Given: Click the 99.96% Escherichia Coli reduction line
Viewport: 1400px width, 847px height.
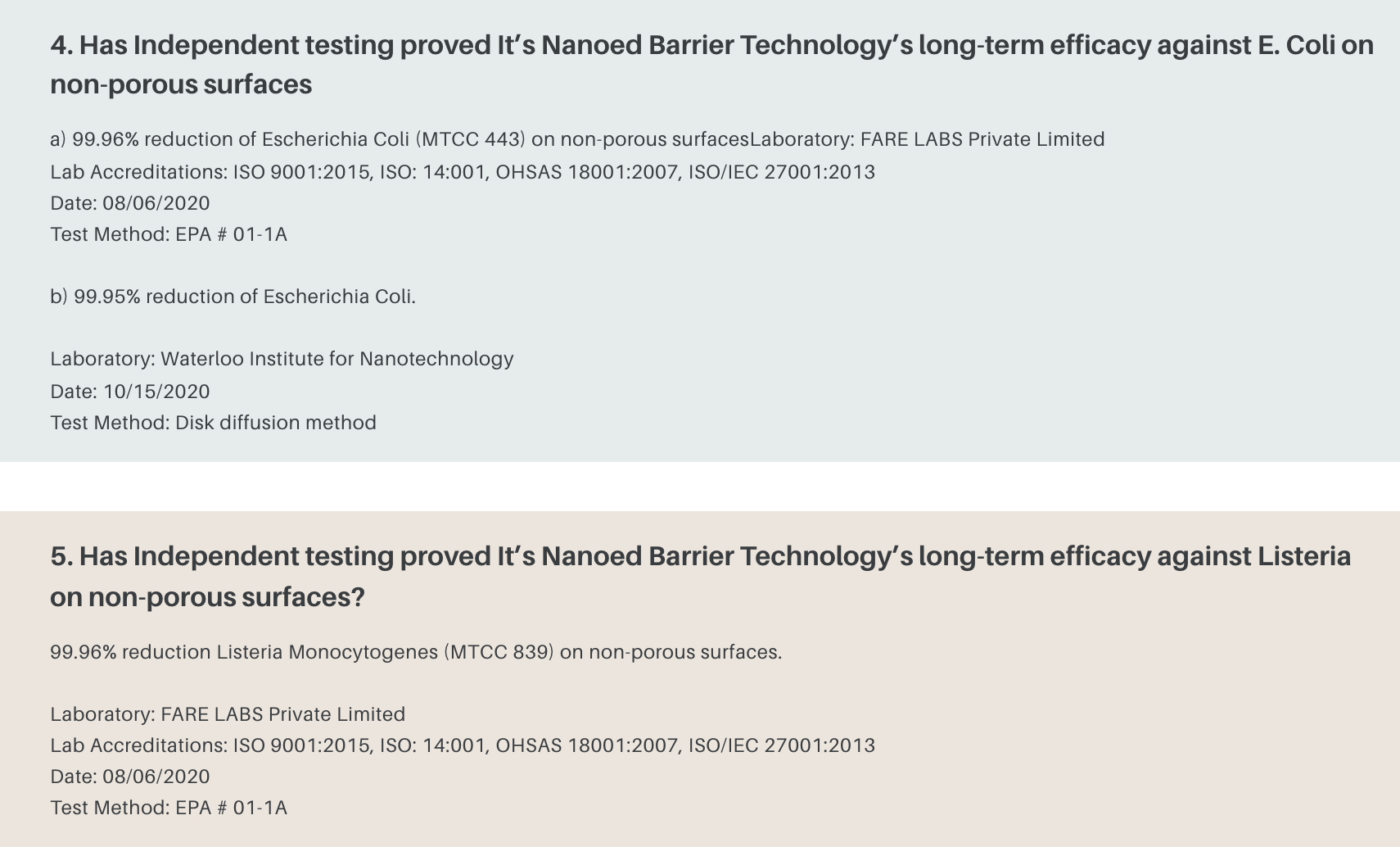Looking at the screenshot, I should [x=577, y=139].
